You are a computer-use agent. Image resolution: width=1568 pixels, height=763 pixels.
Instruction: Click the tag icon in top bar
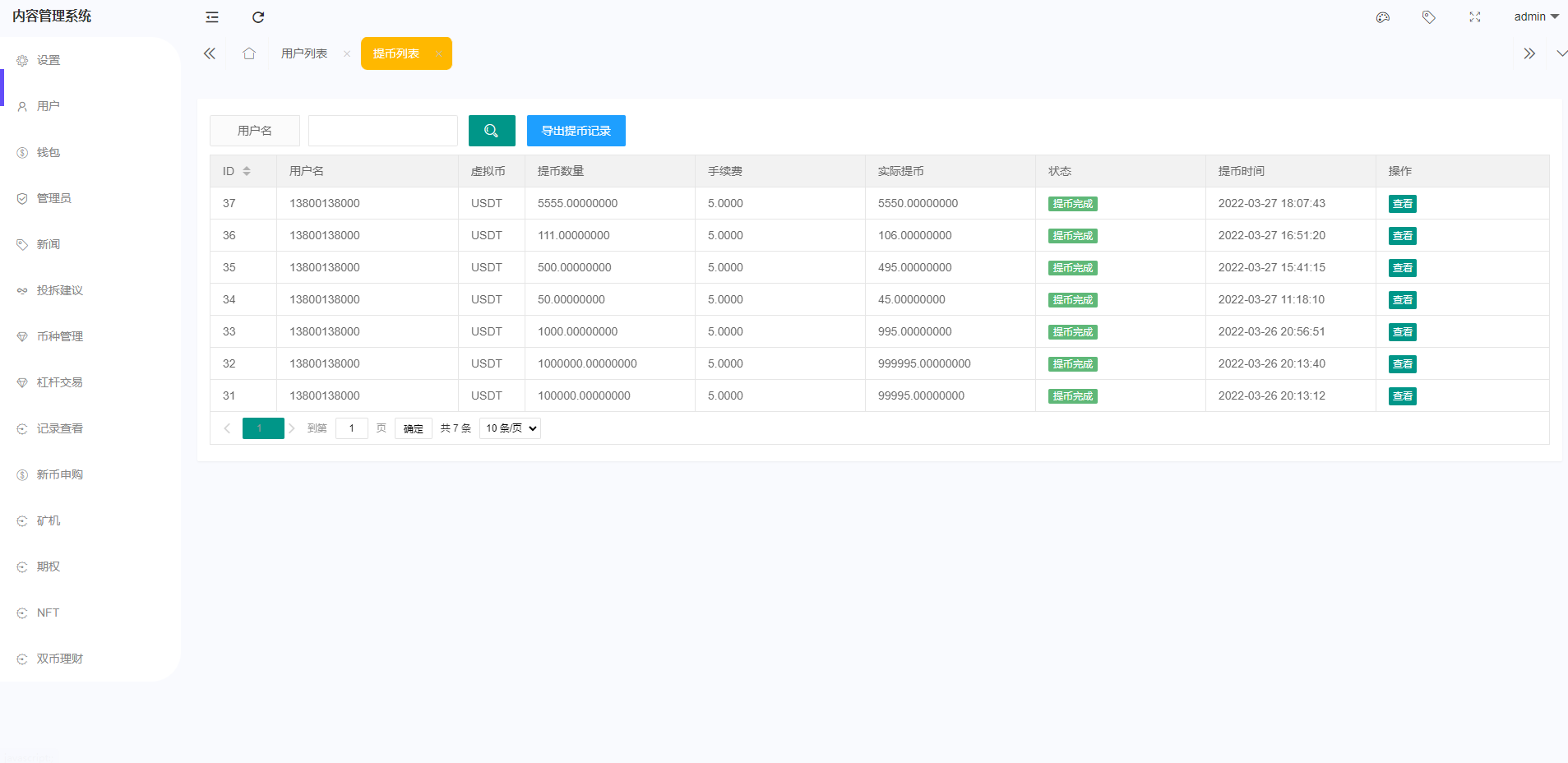point(1429,17)
